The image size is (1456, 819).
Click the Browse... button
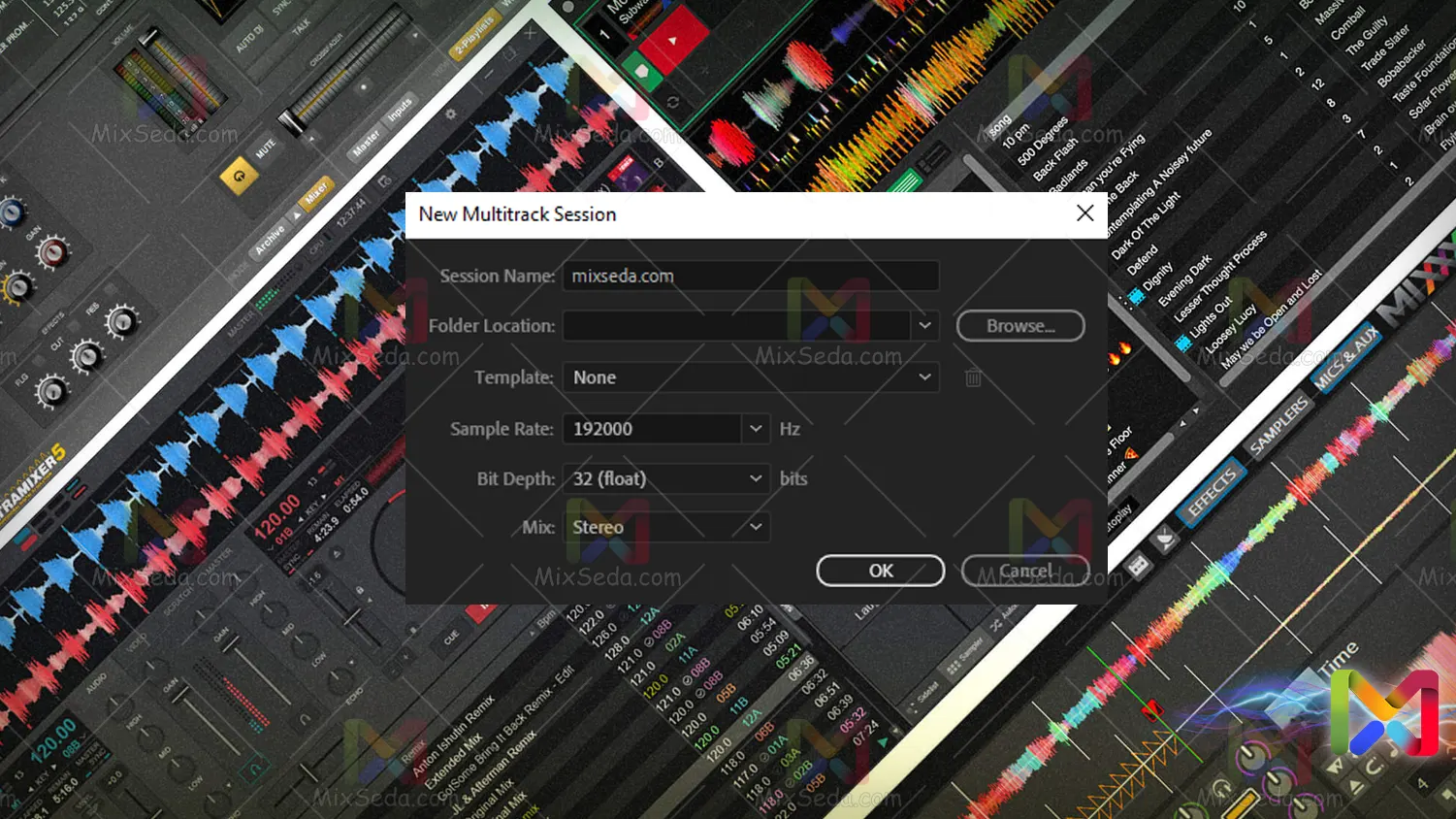pyautogui.click(x=1019, y=326)
